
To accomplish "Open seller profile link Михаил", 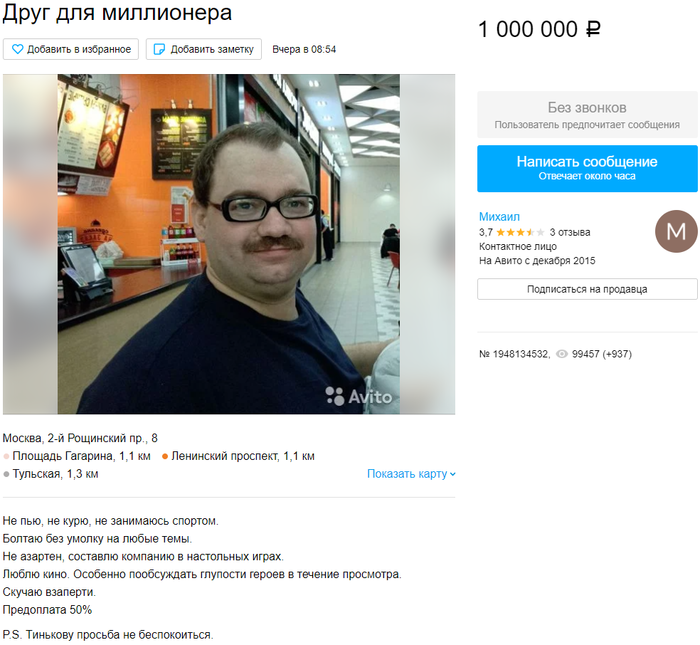I will coord(499,217).
